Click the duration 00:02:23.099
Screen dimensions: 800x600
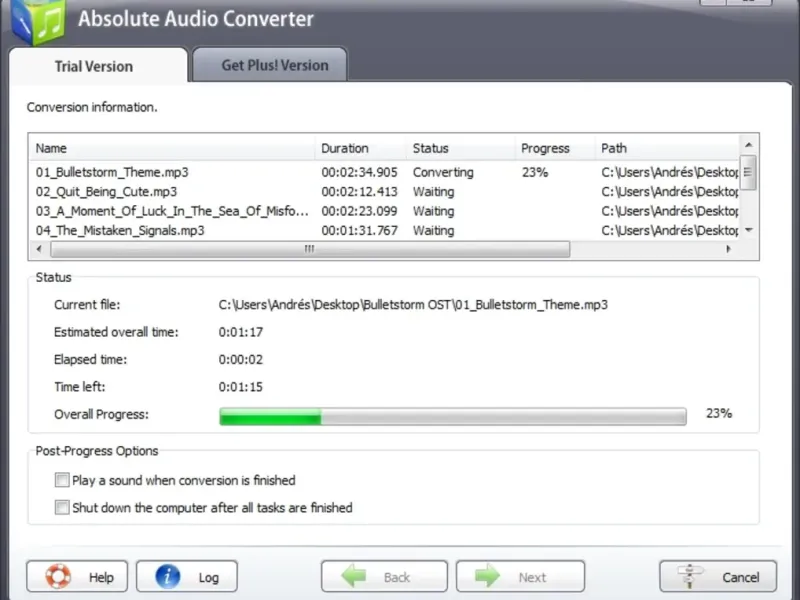[359, 211]
